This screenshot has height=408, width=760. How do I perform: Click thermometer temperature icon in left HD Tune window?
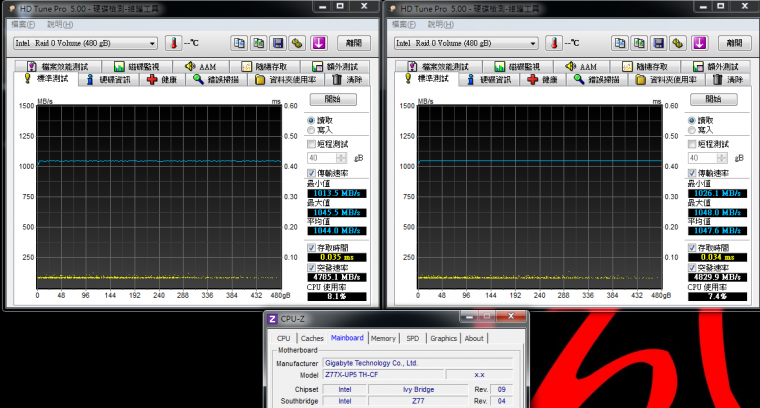(x=172, y=43)
